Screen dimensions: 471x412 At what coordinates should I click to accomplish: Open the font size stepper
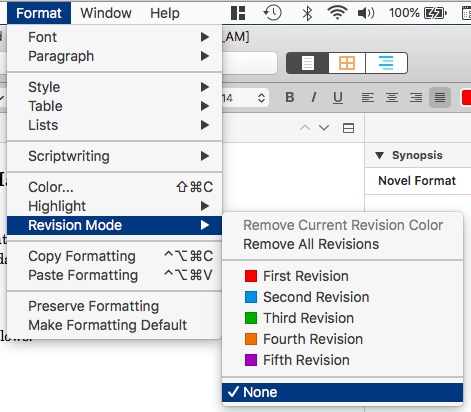coord(261,98)
